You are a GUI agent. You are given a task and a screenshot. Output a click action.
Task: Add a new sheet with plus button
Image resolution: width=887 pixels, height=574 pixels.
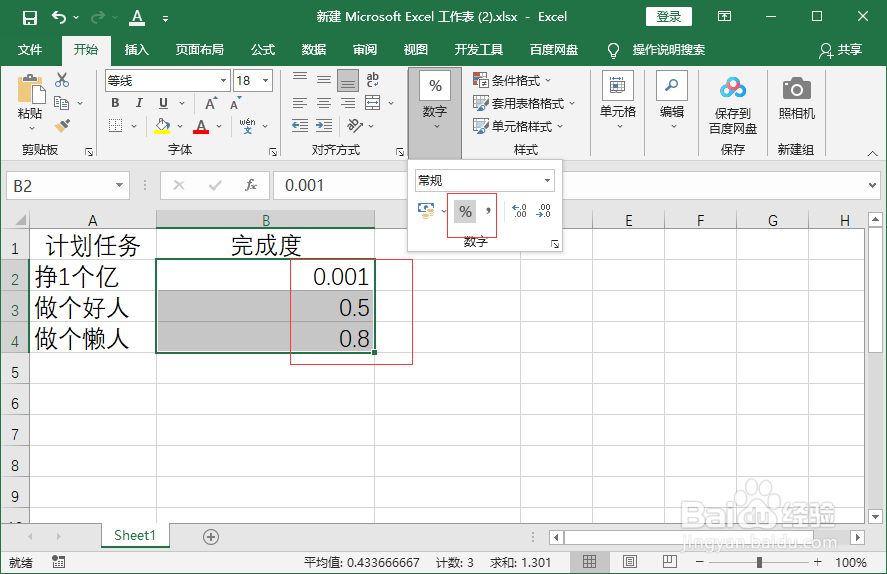click(x=211, y=537)
